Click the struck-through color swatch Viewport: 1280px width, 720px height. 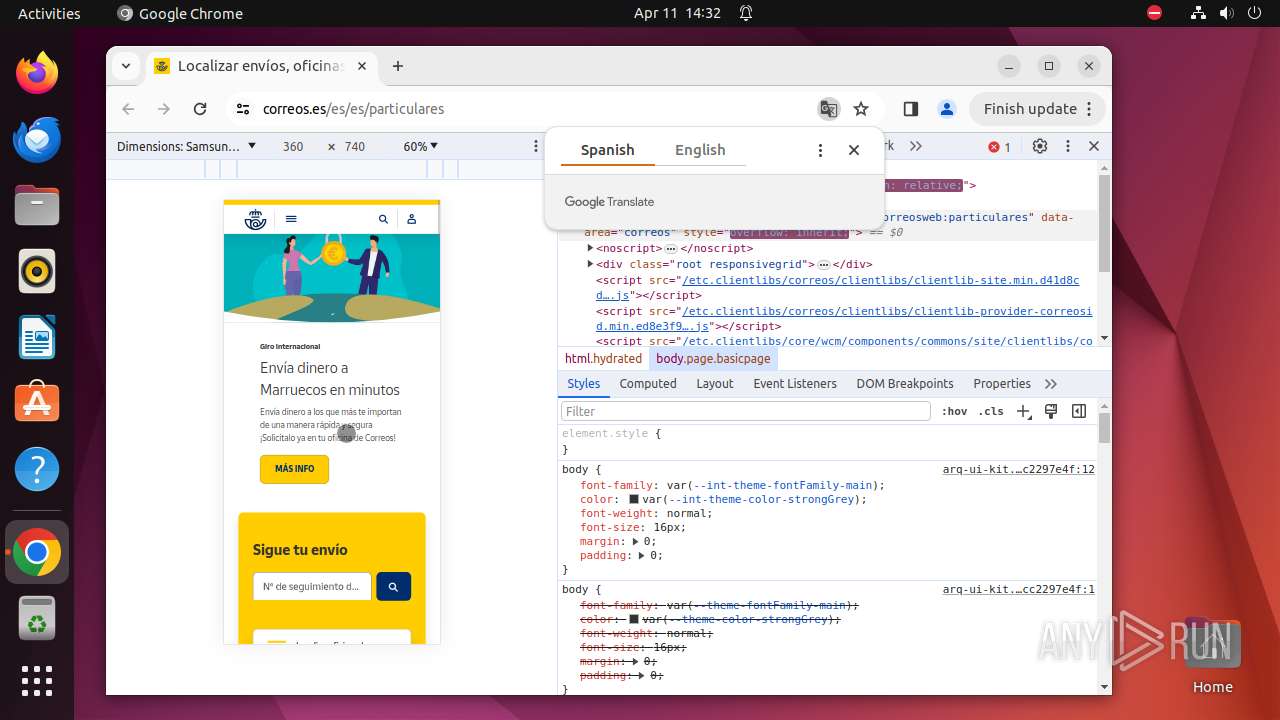pyautogui.click(x=634, y=619)
